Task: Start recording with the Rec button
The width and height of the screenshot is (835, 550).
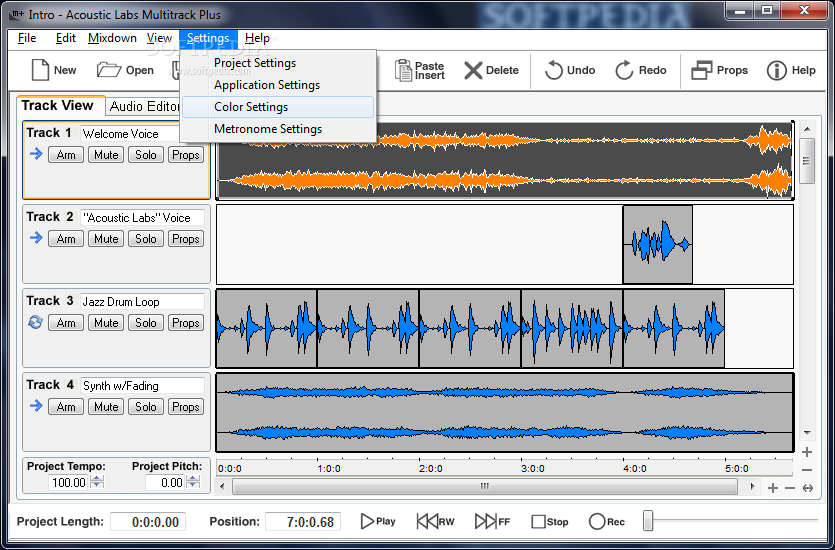Action: (x=607, y=522)
